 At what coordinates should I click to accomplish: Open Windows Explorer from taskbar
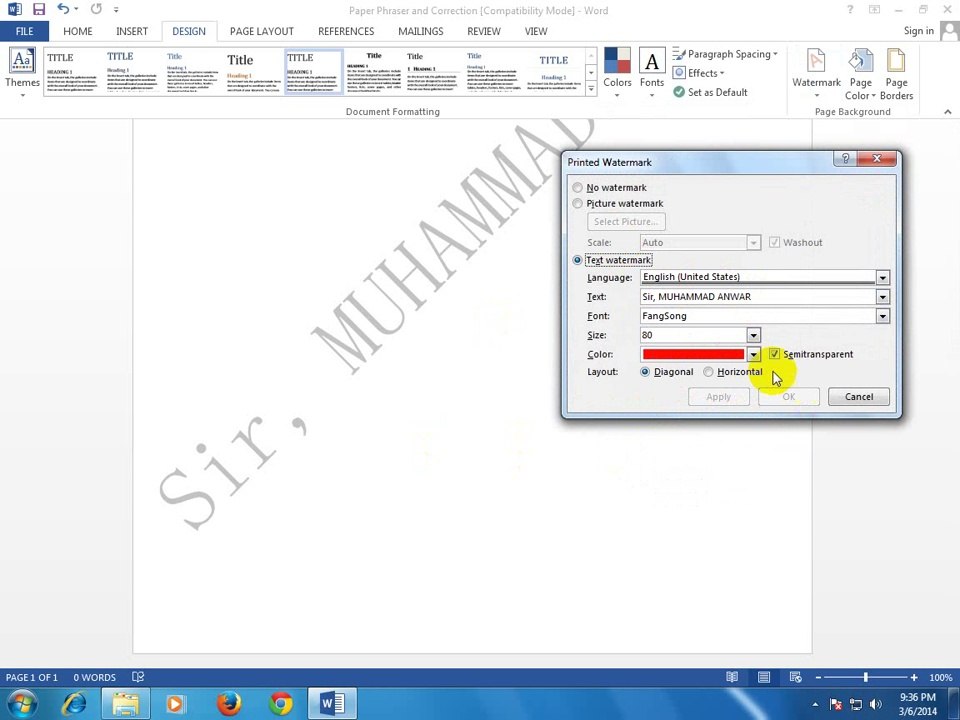tap(125, 704)
